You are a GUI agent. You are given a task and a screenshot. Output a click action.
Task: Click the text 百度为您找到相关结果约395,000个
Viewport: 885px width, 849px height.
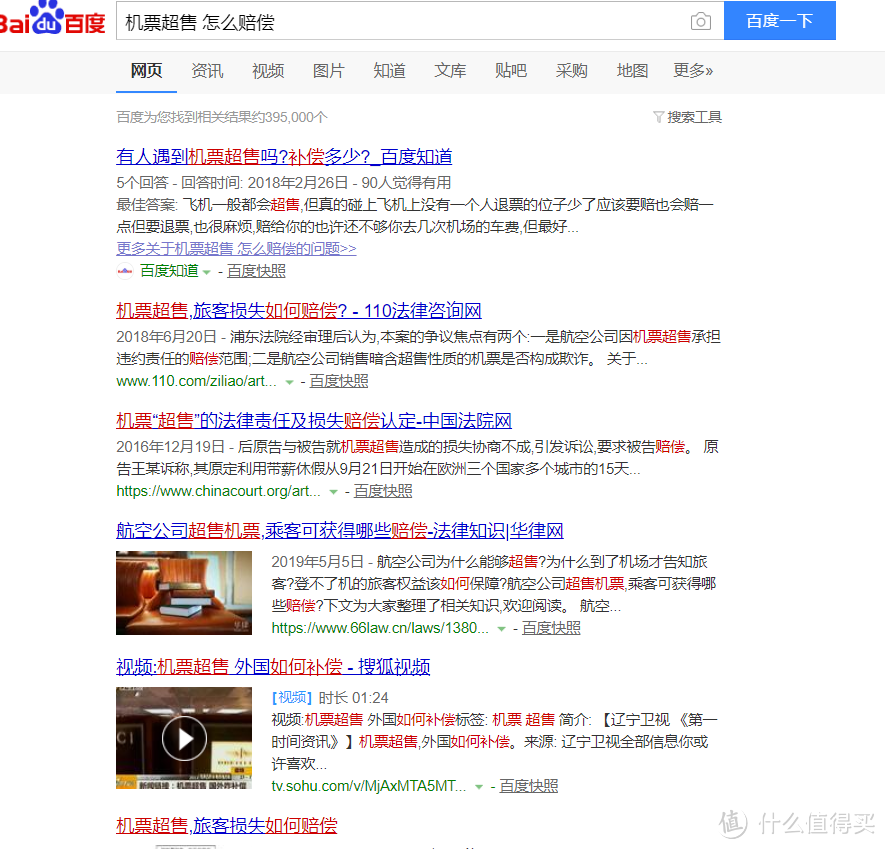click(222, 117)
